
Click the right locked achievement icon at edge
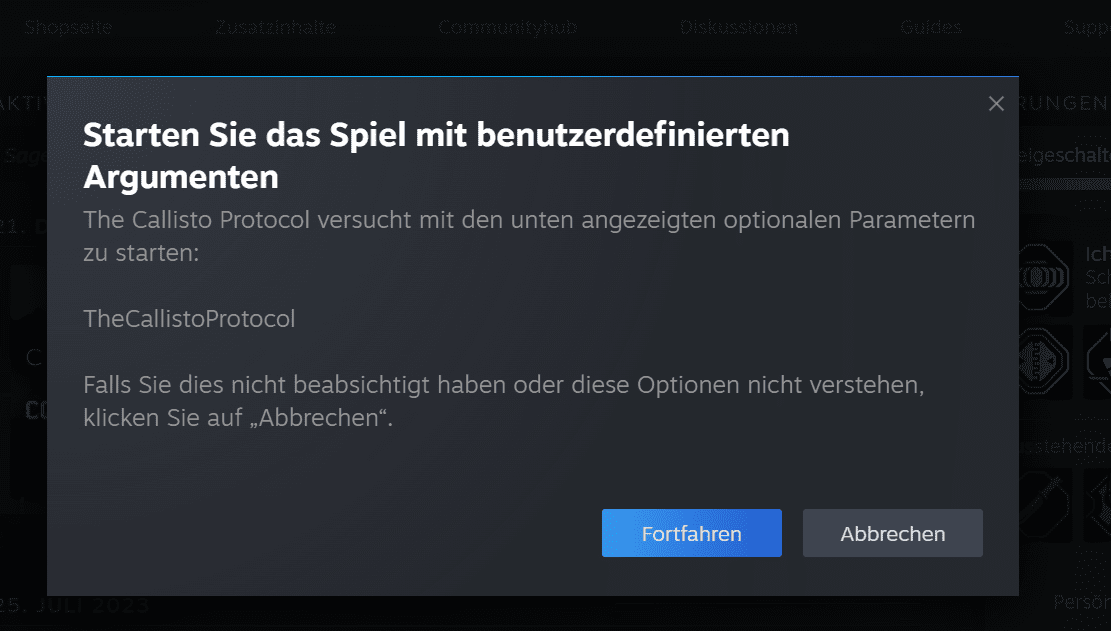point(1098,505)
